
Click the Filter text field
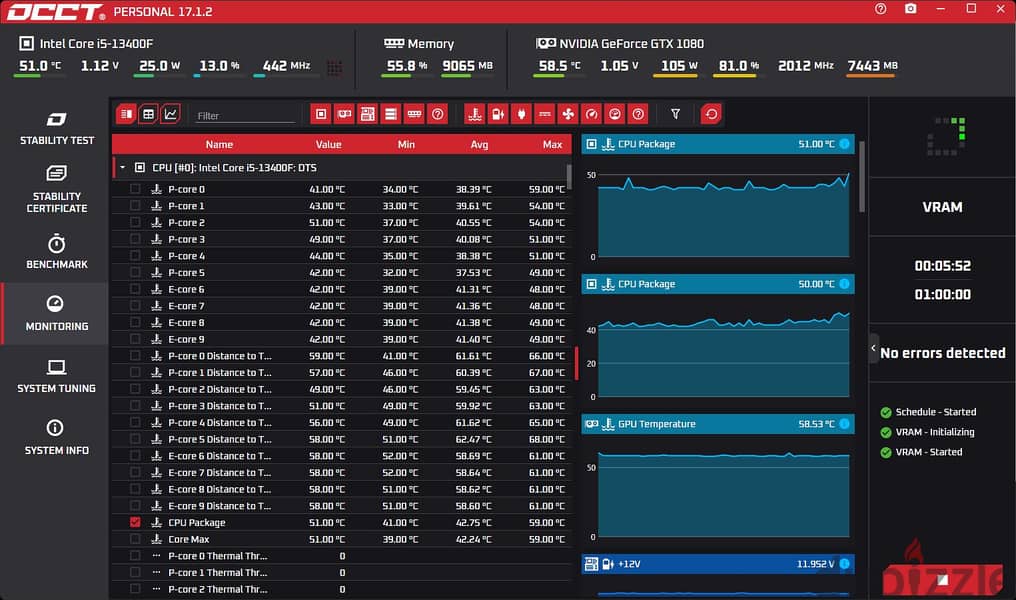245,115
